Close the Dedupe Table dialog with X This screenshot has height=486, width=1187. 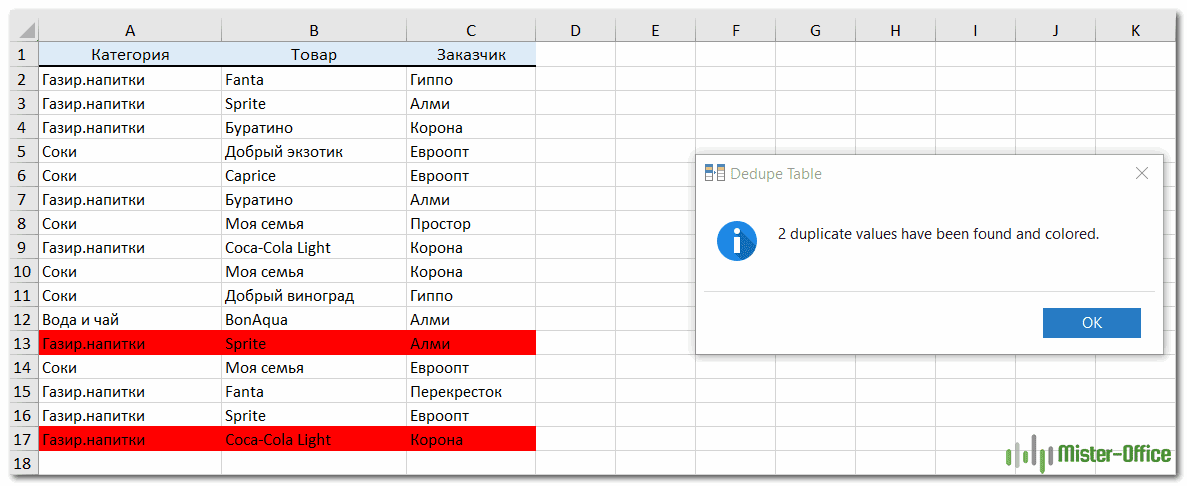[x=1142, y=173]
